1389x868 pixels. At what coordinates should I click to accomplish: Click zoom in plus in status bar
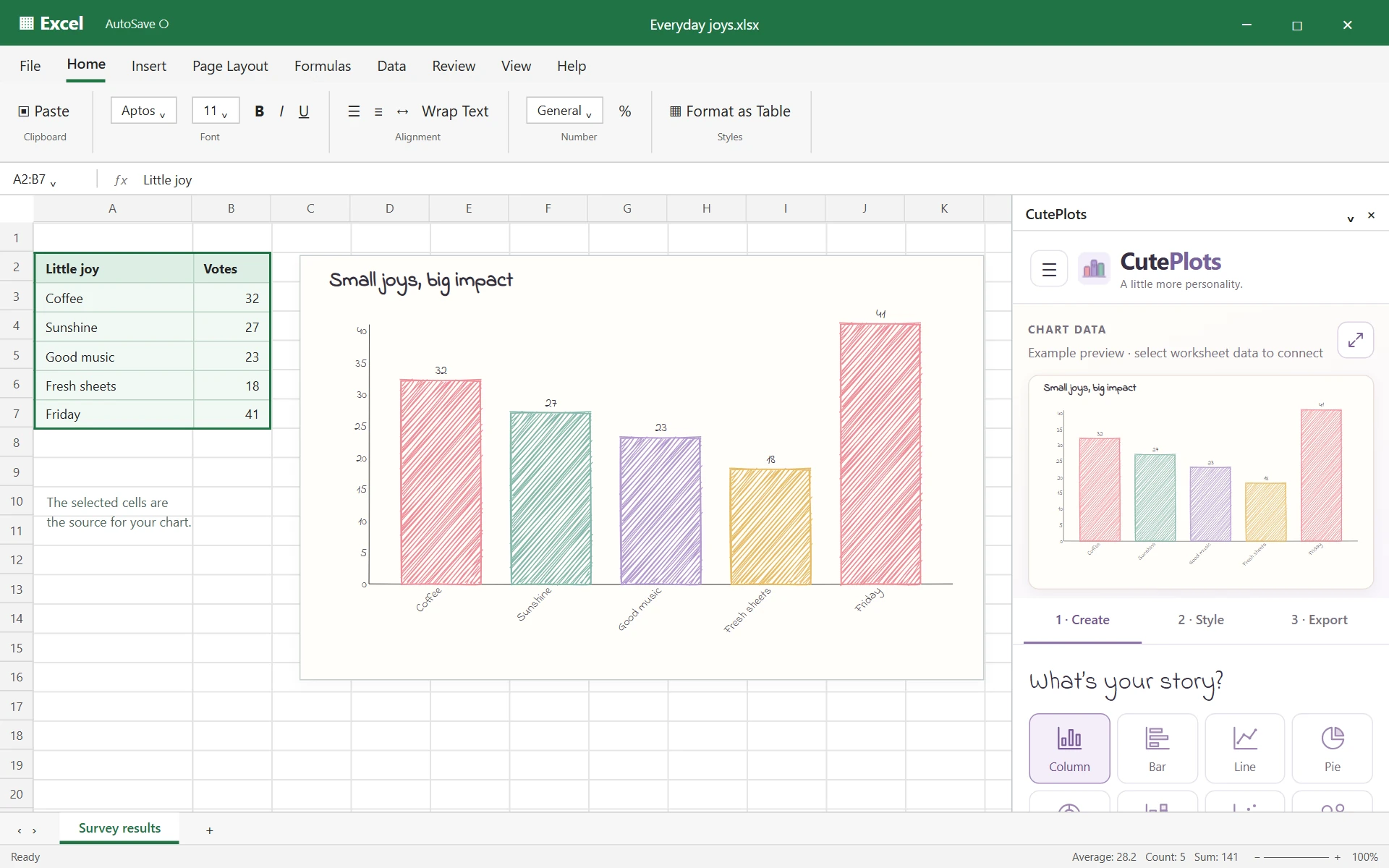coord(1338,857)
